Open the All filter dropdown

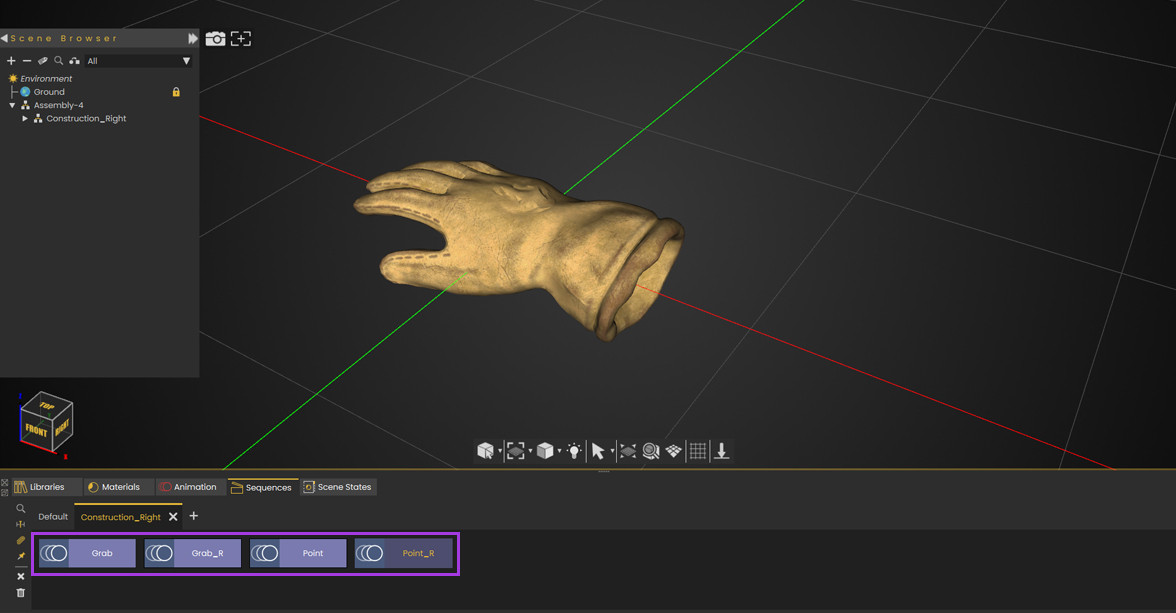pos(139,61)
